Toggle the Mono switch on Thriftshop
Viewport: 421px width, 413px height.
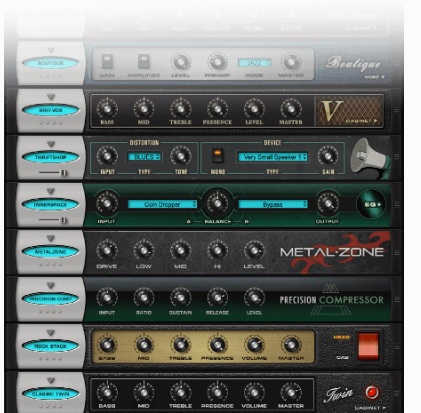pos(217,155)
